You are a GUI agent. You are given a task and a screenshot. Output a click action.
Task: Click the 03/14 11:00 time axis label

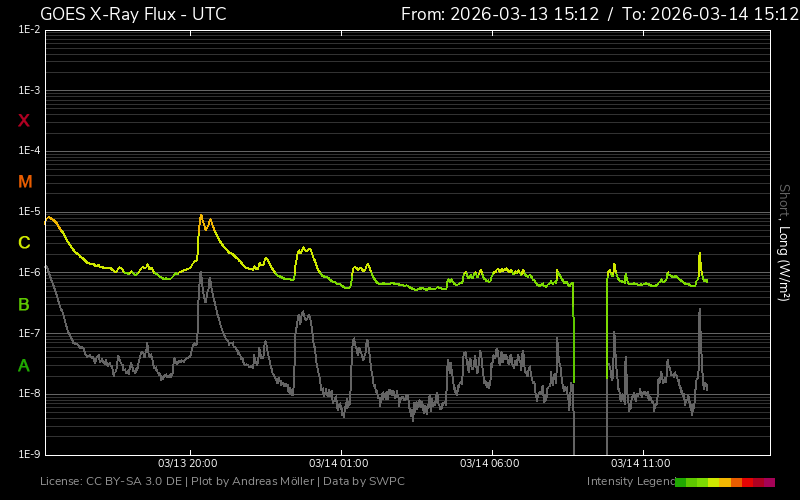click(x=640, y=463)
